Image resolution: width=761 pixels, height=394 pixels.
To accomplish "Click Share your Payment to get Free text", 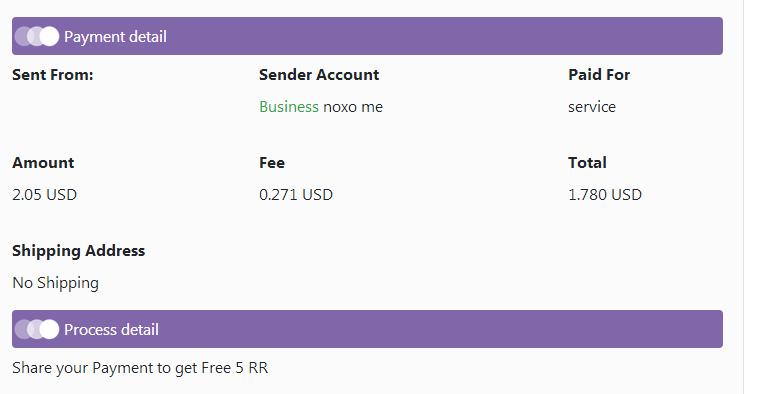I will (122, 368).
